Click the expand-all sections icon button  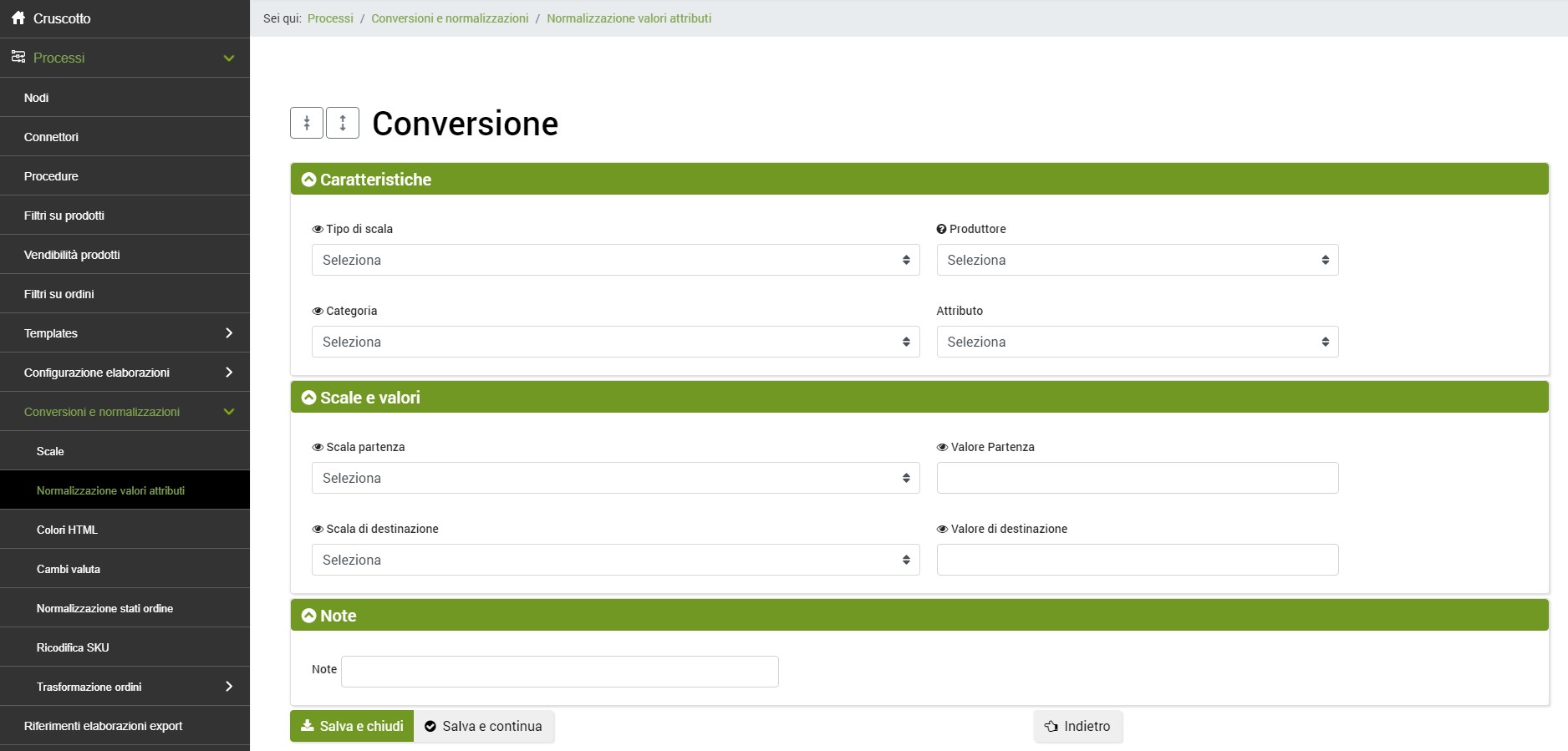coord(343,123)
